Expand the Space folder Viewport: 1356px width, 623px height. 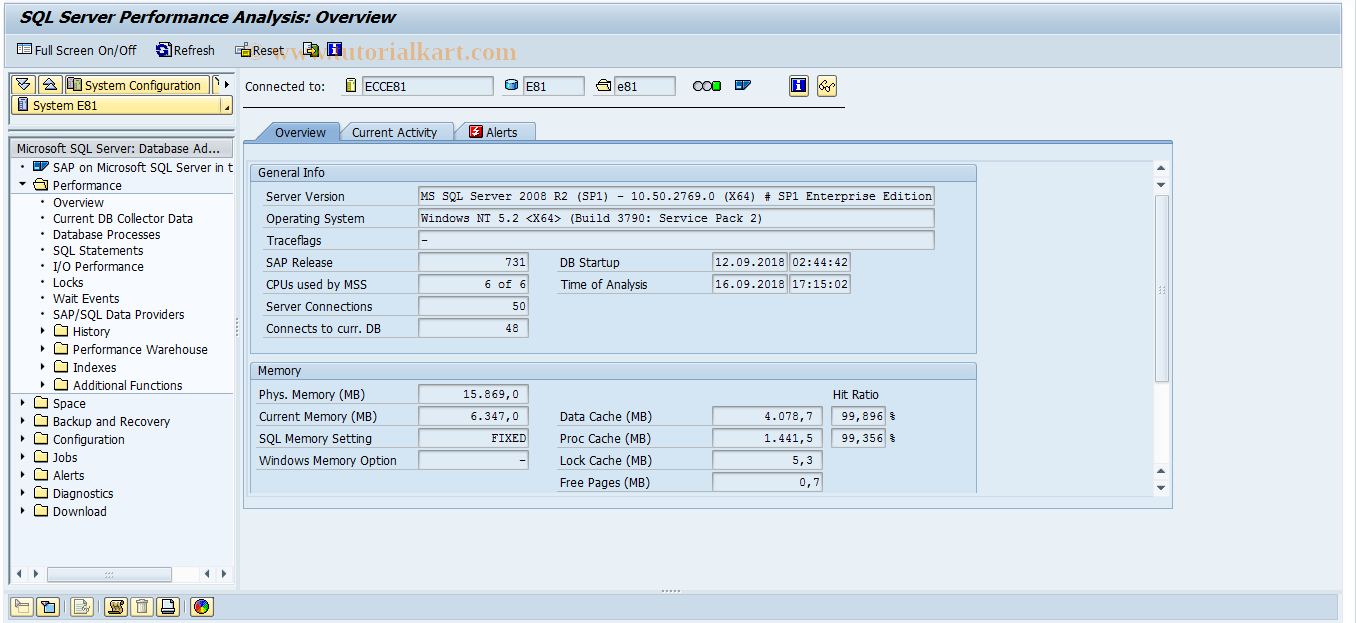pyautogui.click(x=22, y=403)
